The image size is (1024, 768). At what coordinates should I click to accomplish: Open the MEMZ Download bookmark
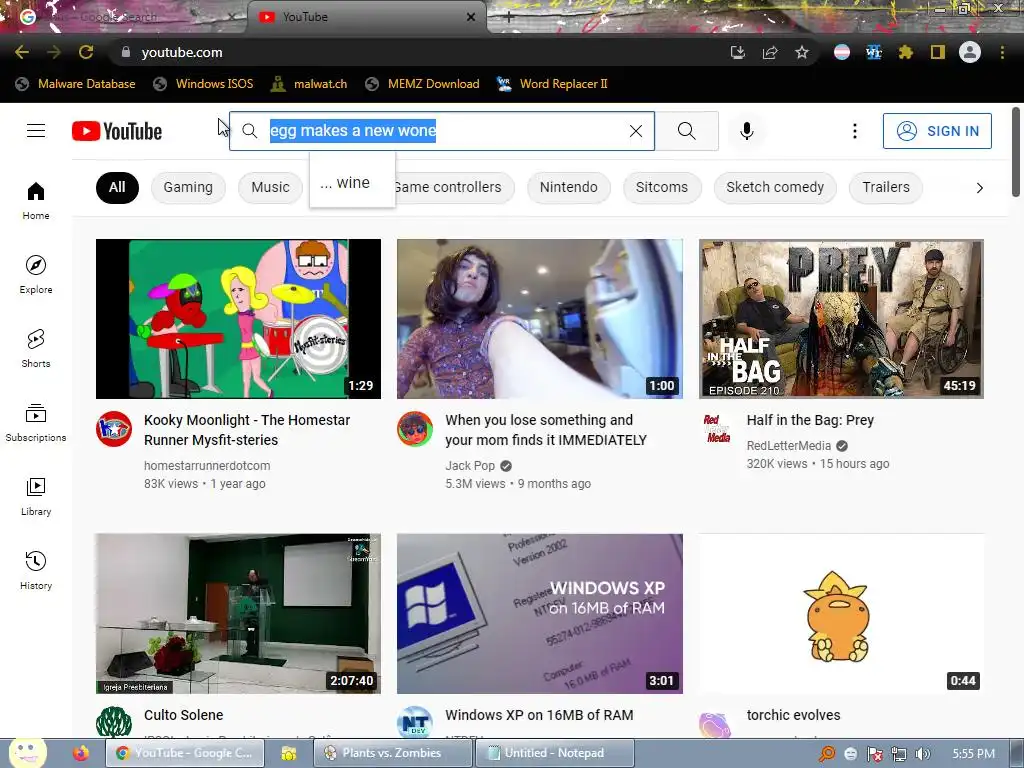423,84
